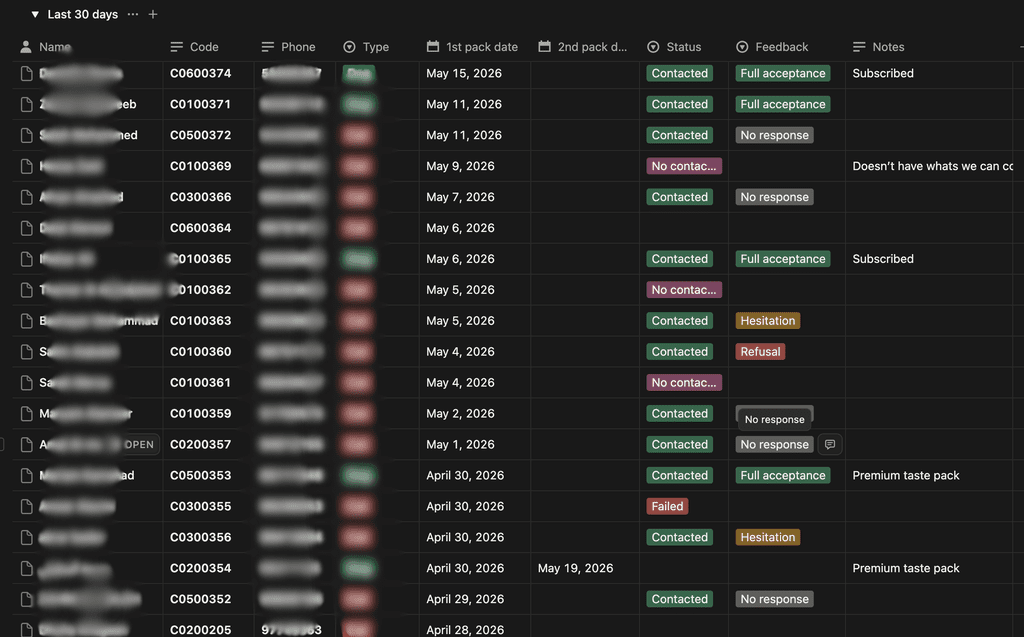The image size is (1024, 637).
Task: Click Subscribed note in row C0100365
Action: point(883,259)
